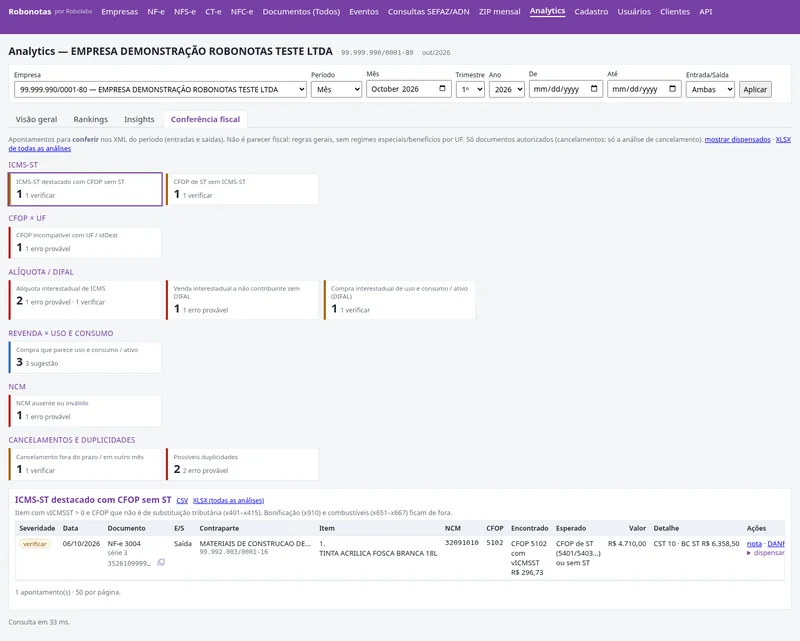This screenshot has width=800, height=641.
Task: Switch to the Insights tab
Action: click(x=139, y=119)
